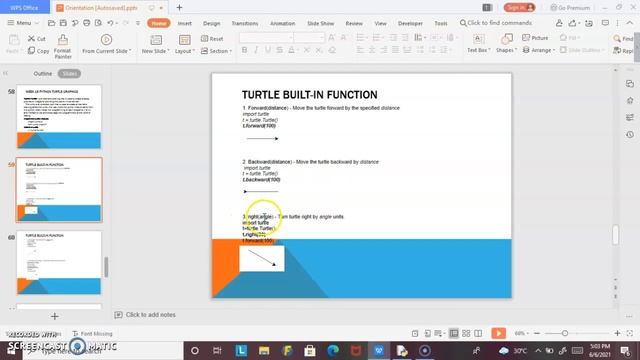Apply Bold formatting
The height and width of the screenshot is (360, 640).
(244, 50)
